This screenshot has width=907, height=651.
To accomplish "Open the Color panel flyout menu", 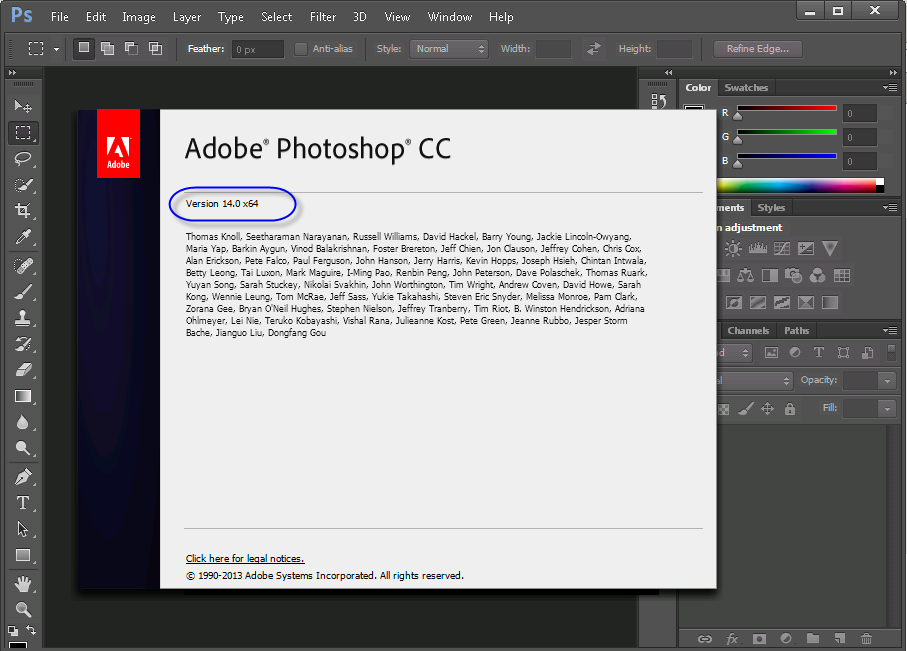I will tap(890, 87).
